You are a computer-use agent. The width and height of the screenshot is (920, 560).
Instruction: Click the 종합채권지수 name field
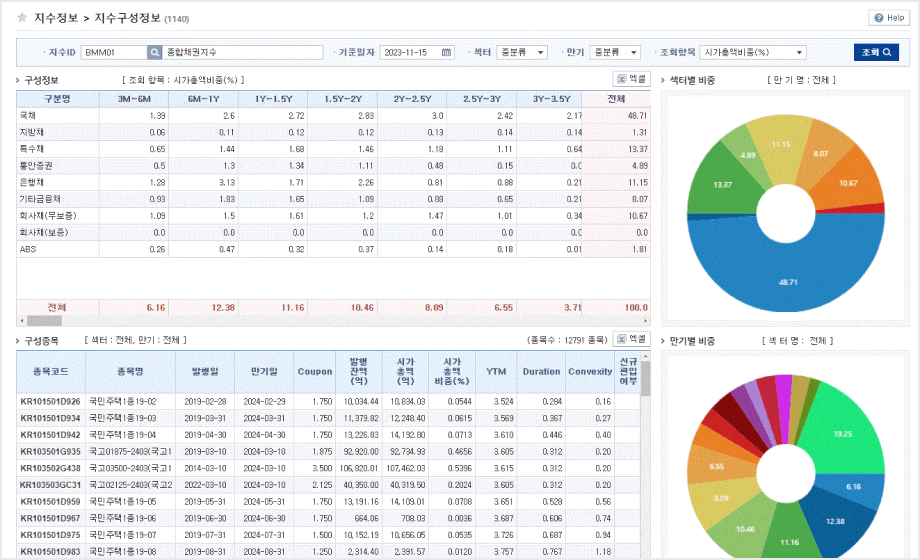click(x=242, y=52)
